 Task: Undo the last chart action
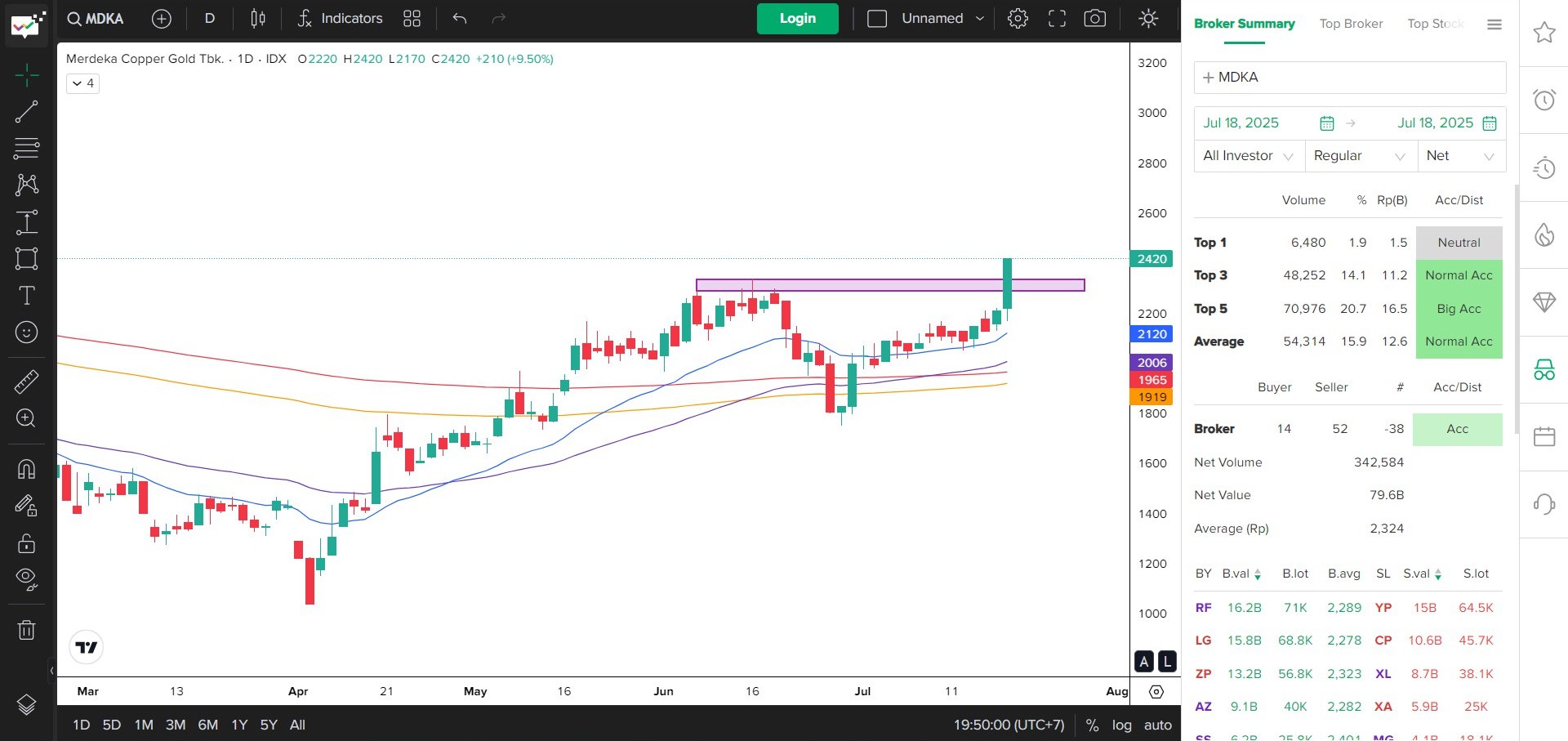pos(460,18)
